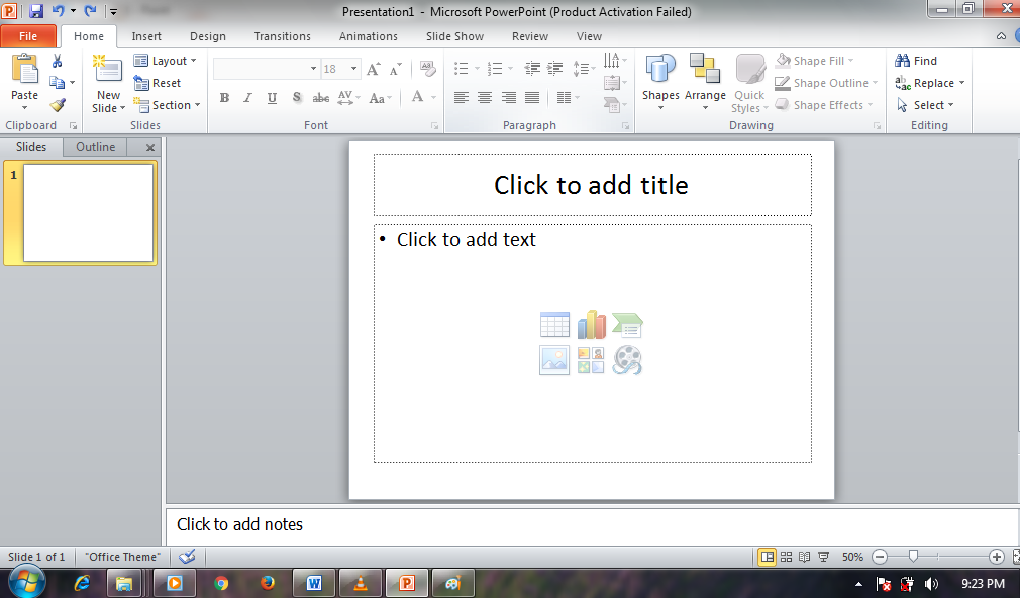This screenshot has height=604, width=1020.
Task: Decrease list indent level
Action: click(532, 68)
